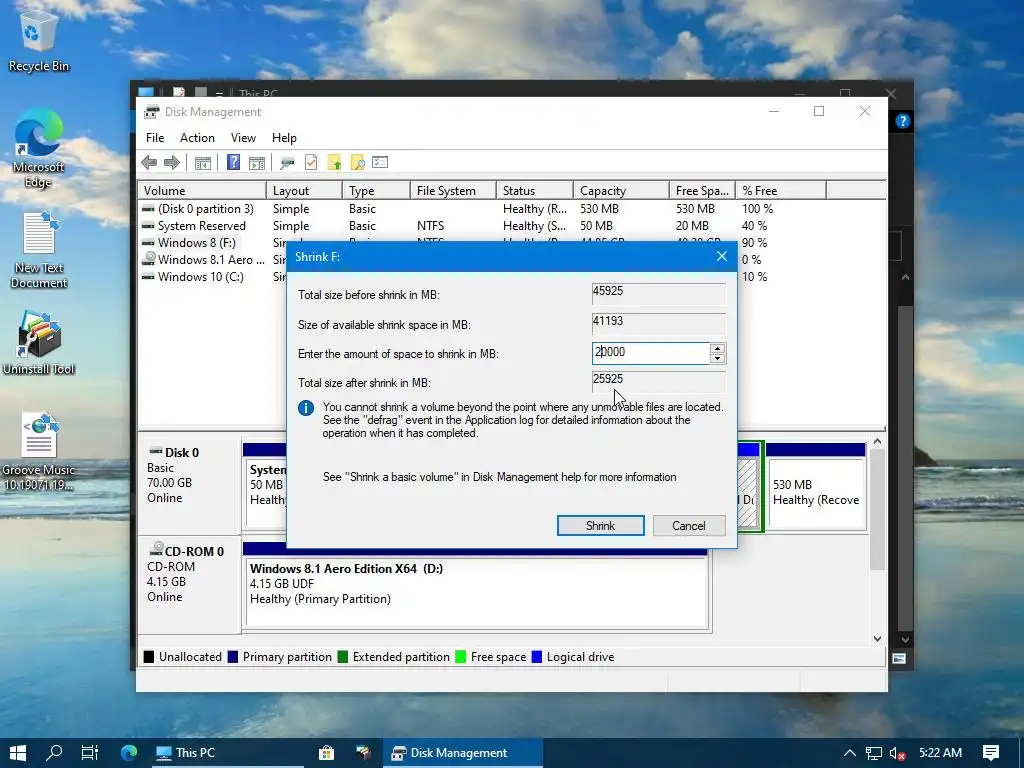The width and height of the screenshot is (1024, 768).
Task: Select the Uninstall Tool desktop shortcut
Action: click(39, 344)
